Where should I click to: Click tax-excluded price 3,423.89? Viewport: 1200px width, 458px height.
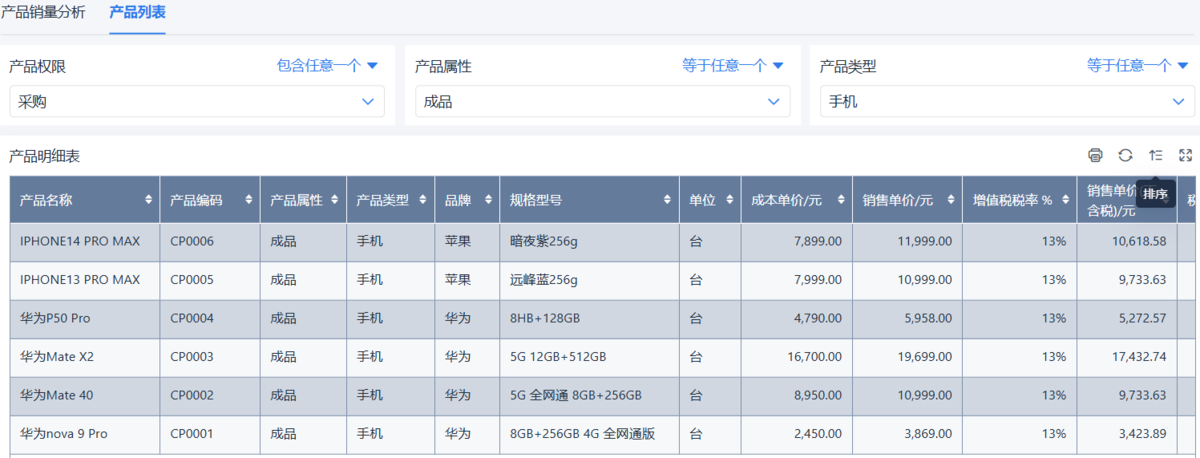click(x=1142, y=434)
